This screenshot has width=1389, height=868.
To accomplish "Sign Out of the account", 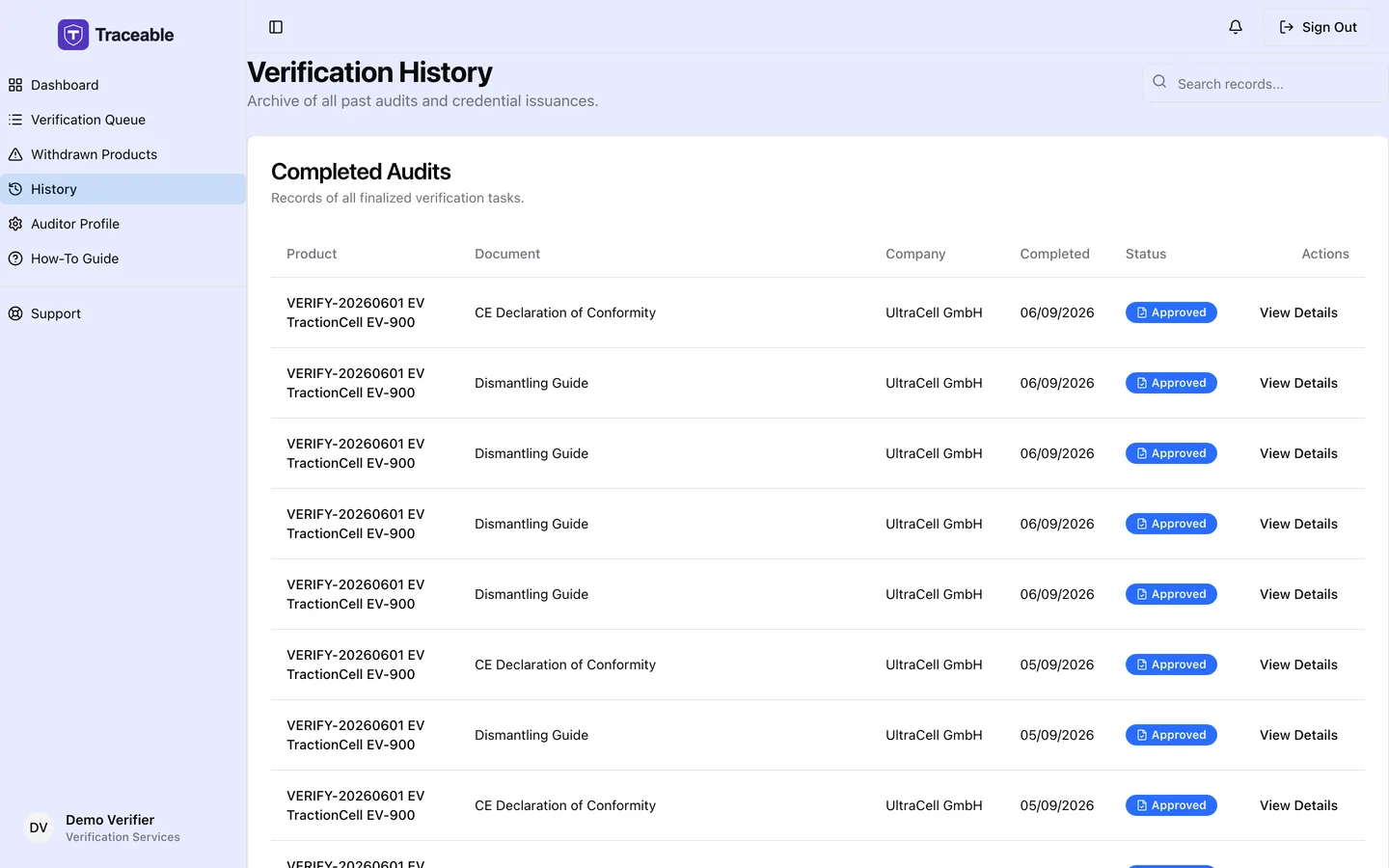I will 1318,27.
